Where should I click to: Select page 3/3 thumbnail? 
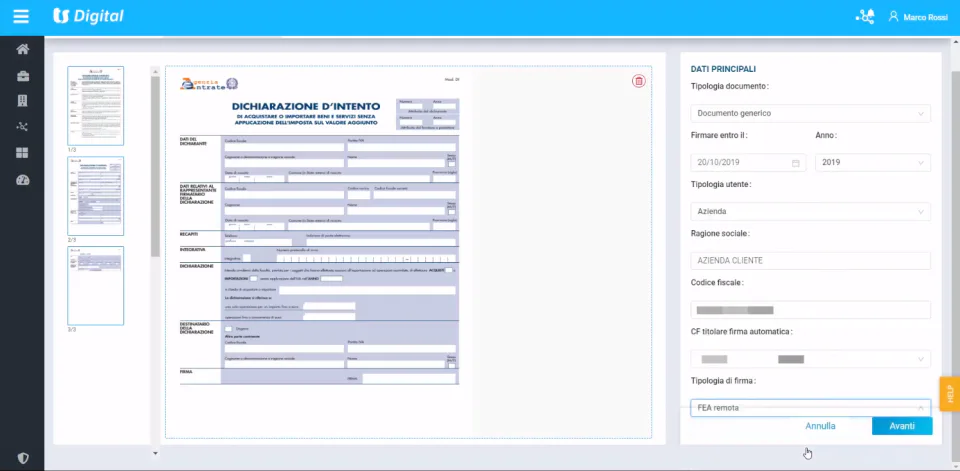click(96, 286)
